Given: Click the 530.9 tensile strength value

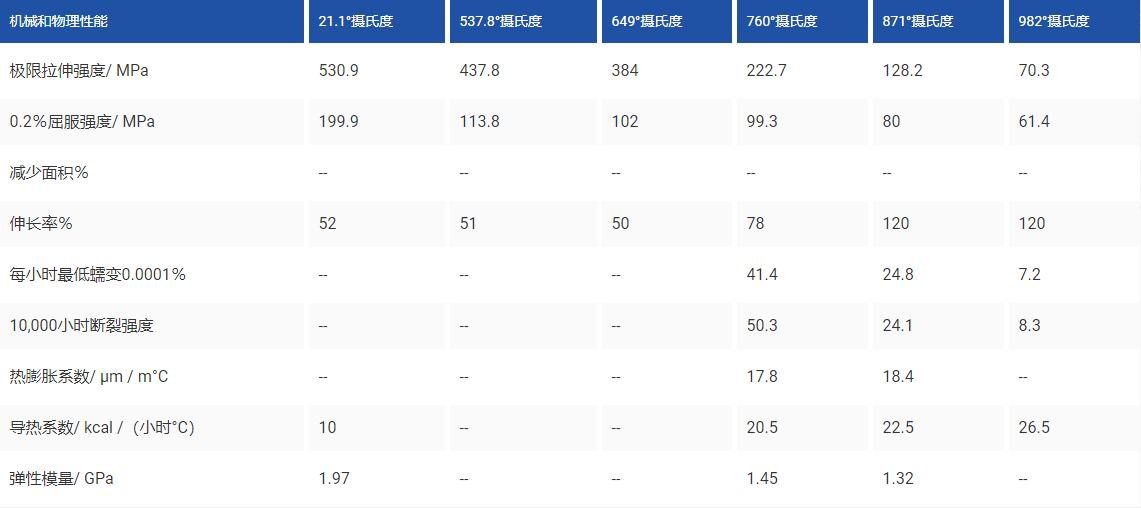Looking at the screenshot, I should pos(339,71).
